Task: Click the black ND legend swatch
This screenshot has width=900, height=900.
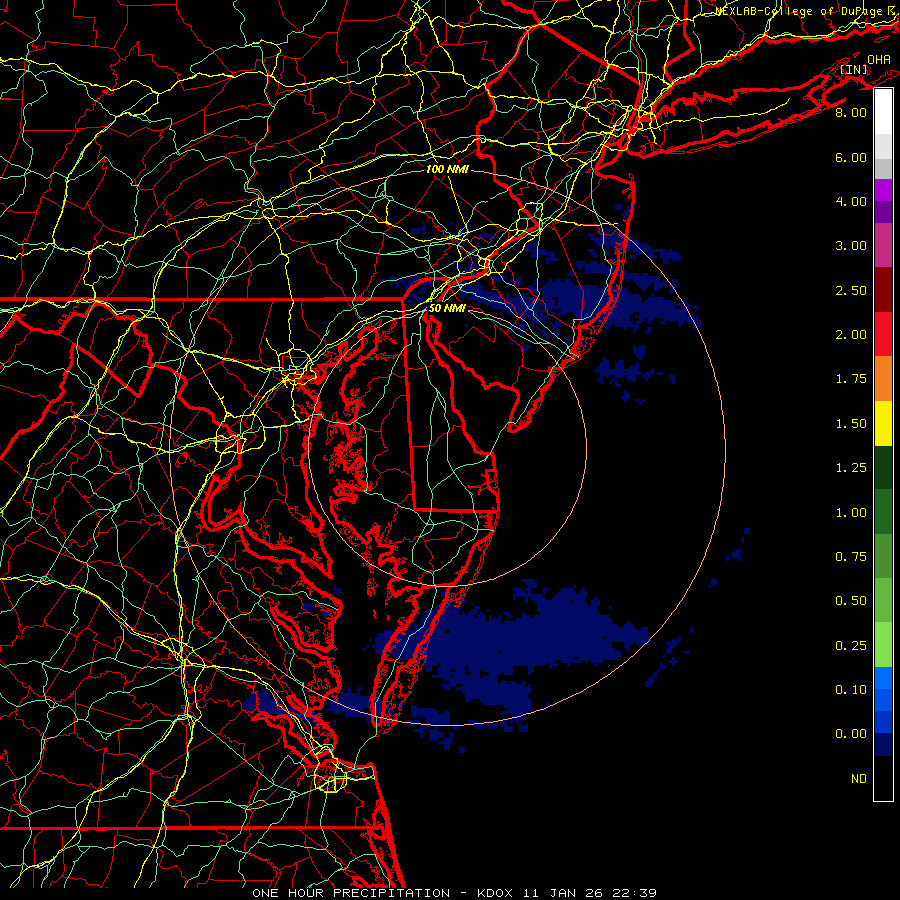Action: coord(883,778)
